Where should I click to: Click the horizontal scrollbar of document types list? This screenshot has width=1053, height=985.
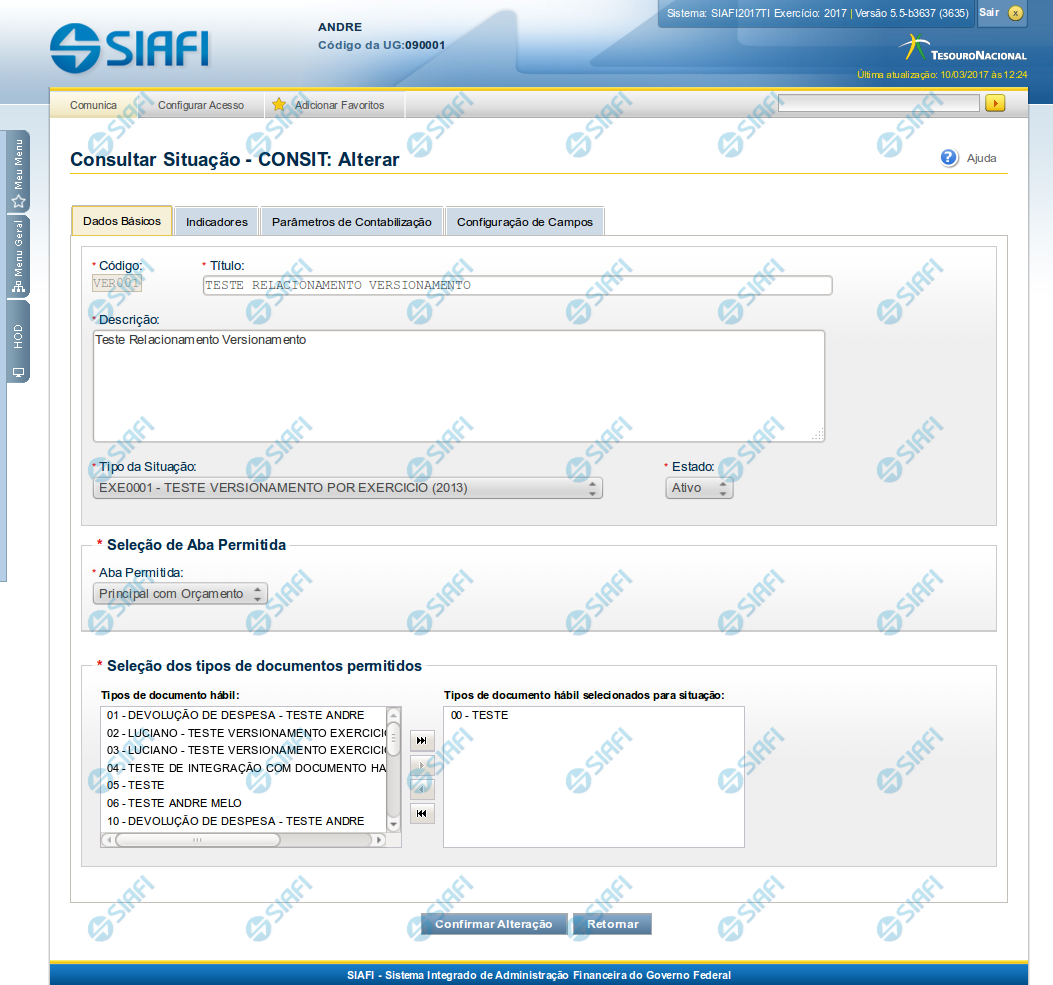tap(198, 840)
